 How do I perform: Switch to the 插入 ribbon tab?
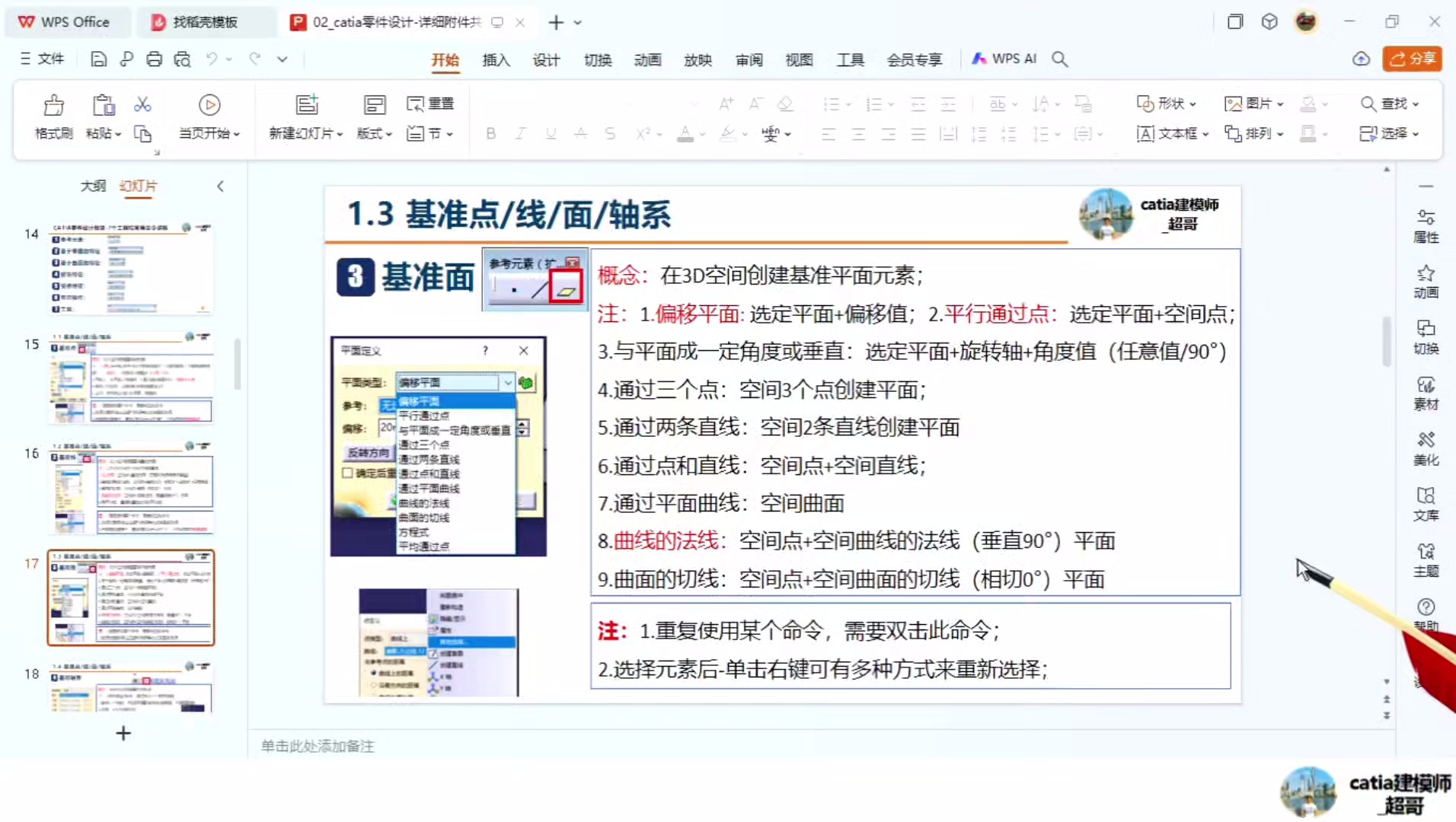(495, 59)
